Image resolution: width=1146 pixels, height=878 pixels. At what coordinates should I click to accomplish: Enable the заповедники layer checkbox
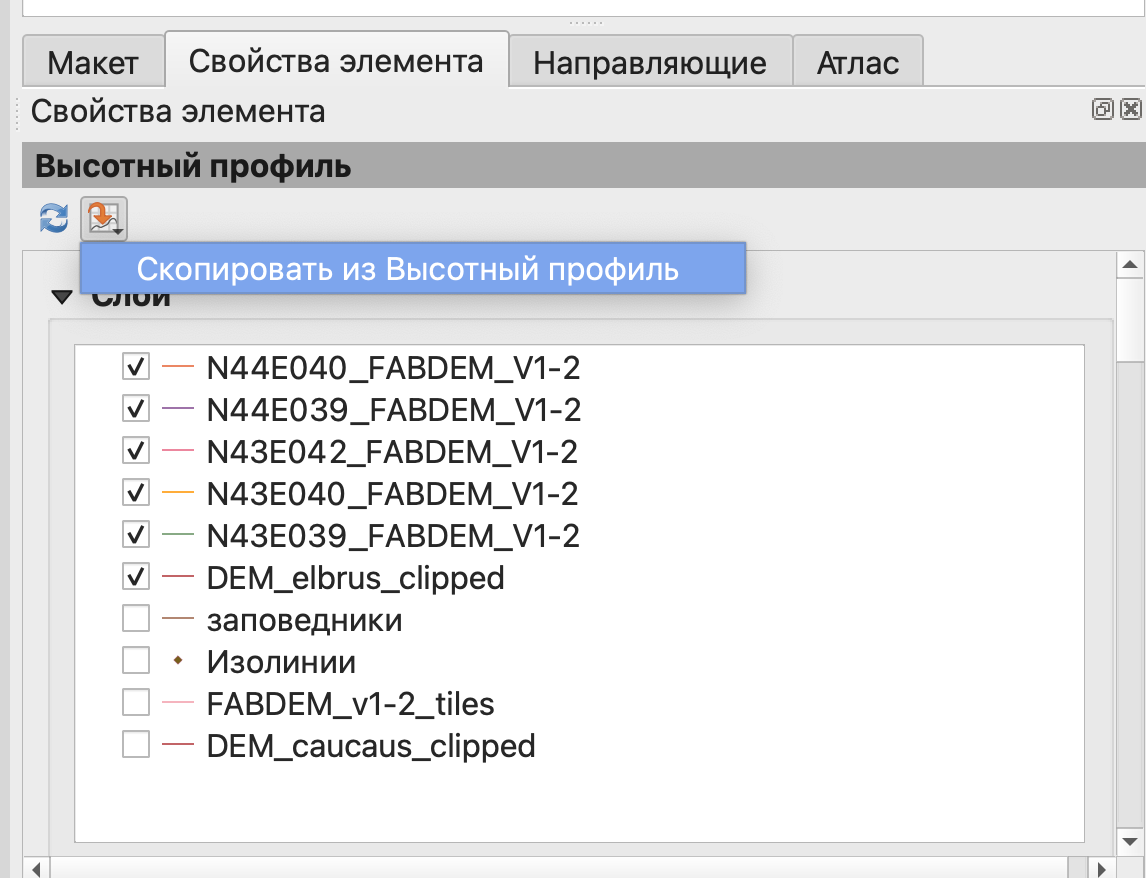(135, 620)
